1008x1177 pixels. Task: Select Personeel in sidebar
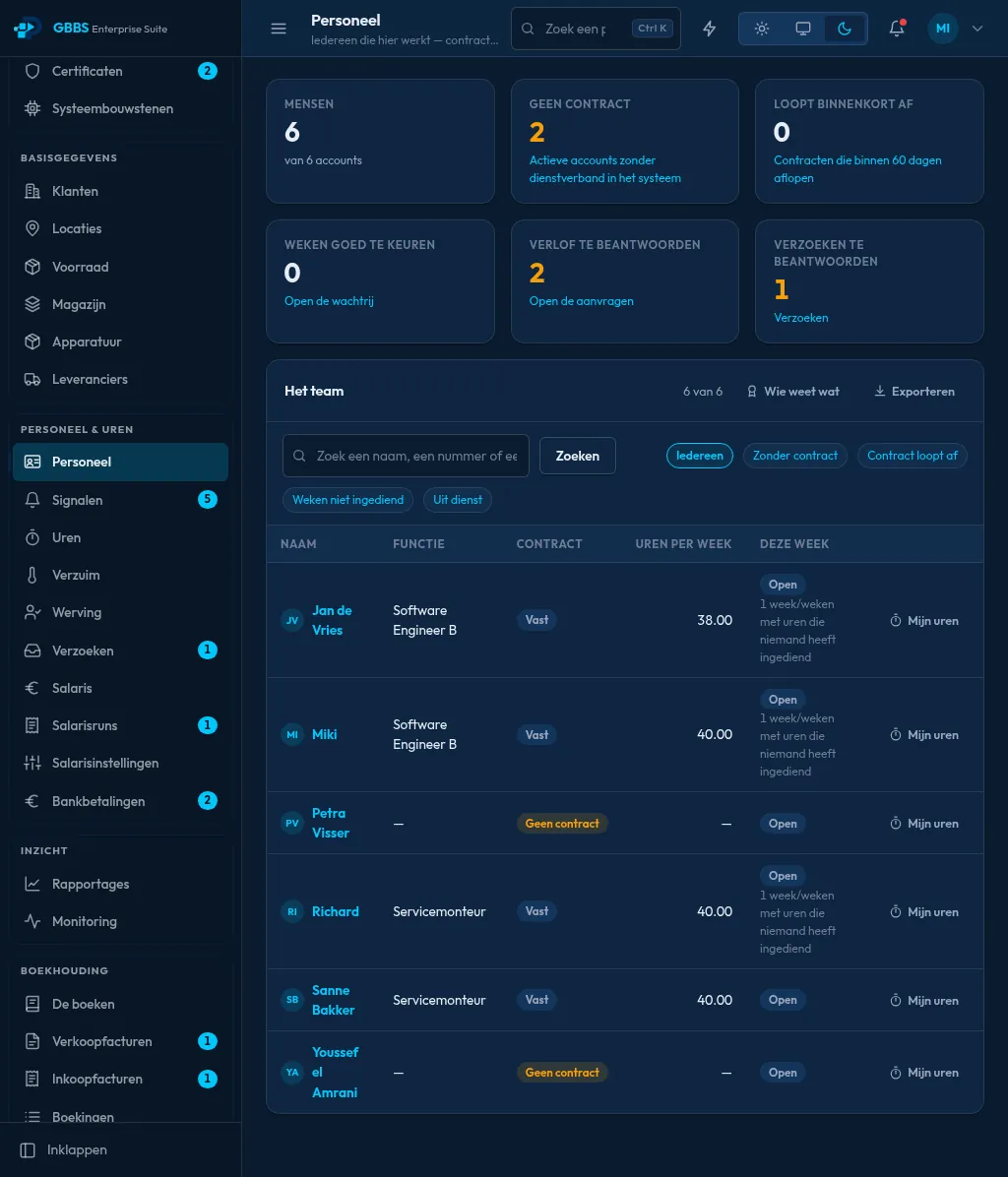[x=120, y=462]
